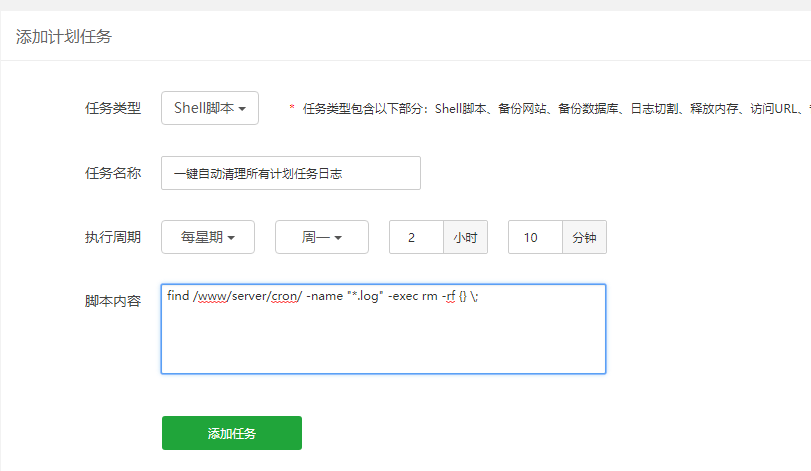Click the 分钟 unit label
The width and height of the screenshot is (811, 471).
tap(584, 237)
